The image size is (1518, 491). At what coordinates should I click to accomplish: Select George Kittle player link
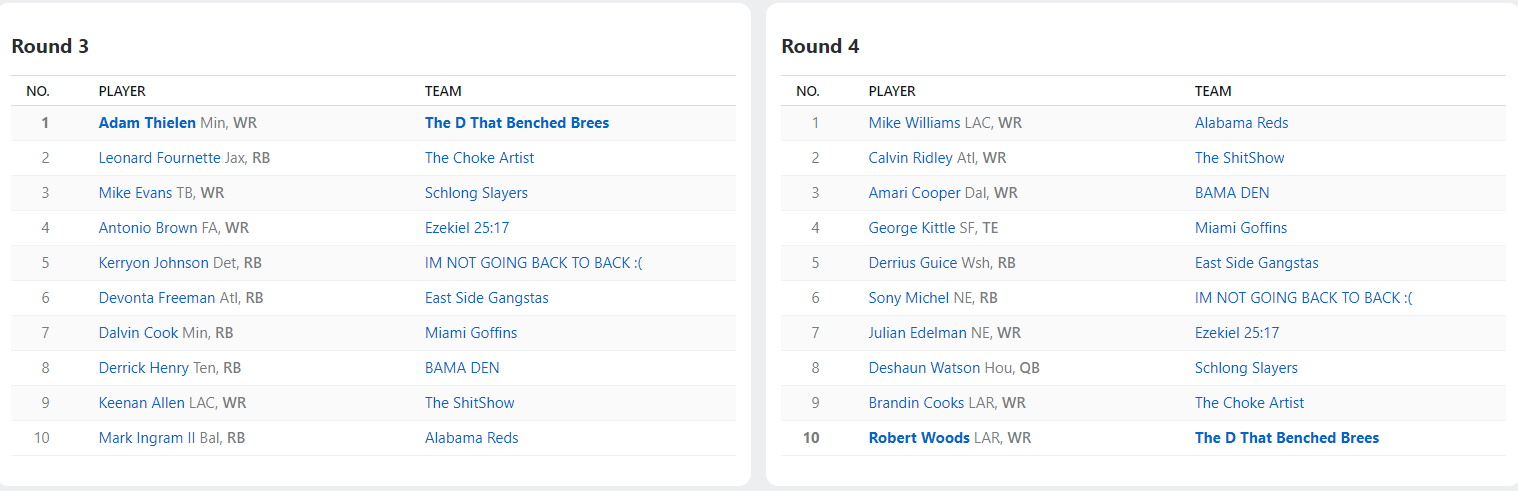point(911,228)
